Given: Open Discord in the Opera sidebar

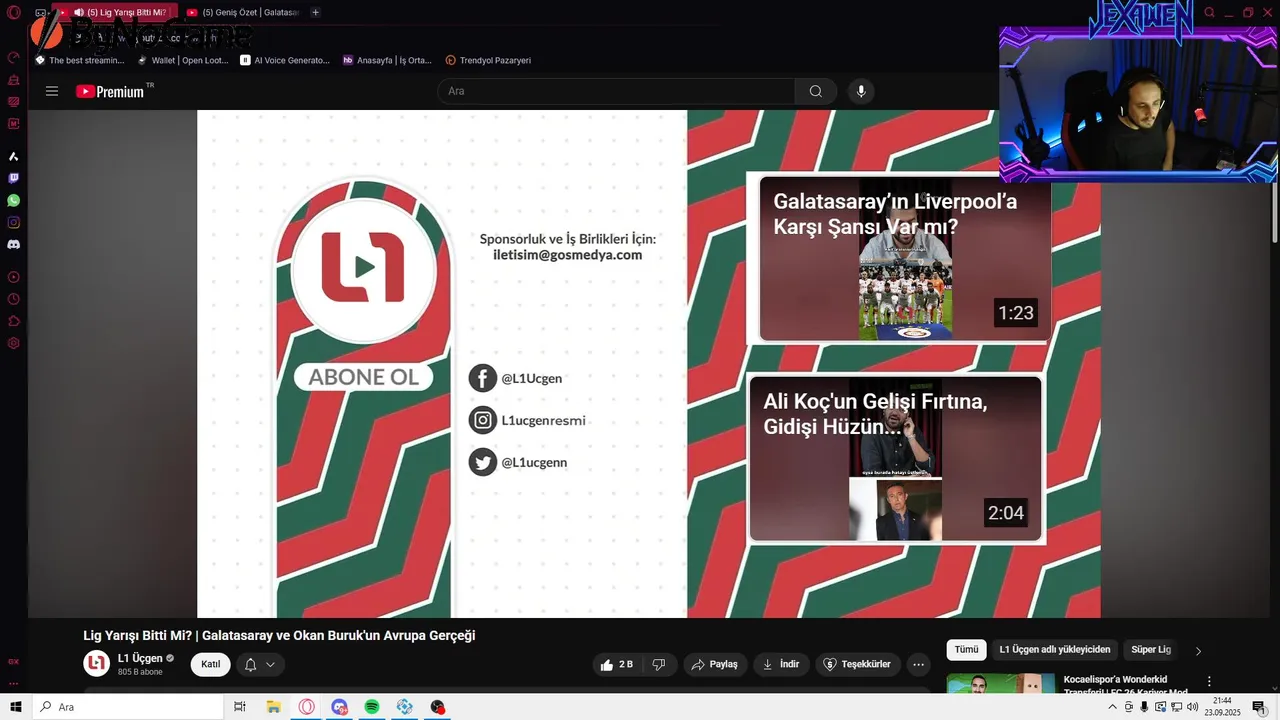Looking at the screenshot, I should coord(14,244).
